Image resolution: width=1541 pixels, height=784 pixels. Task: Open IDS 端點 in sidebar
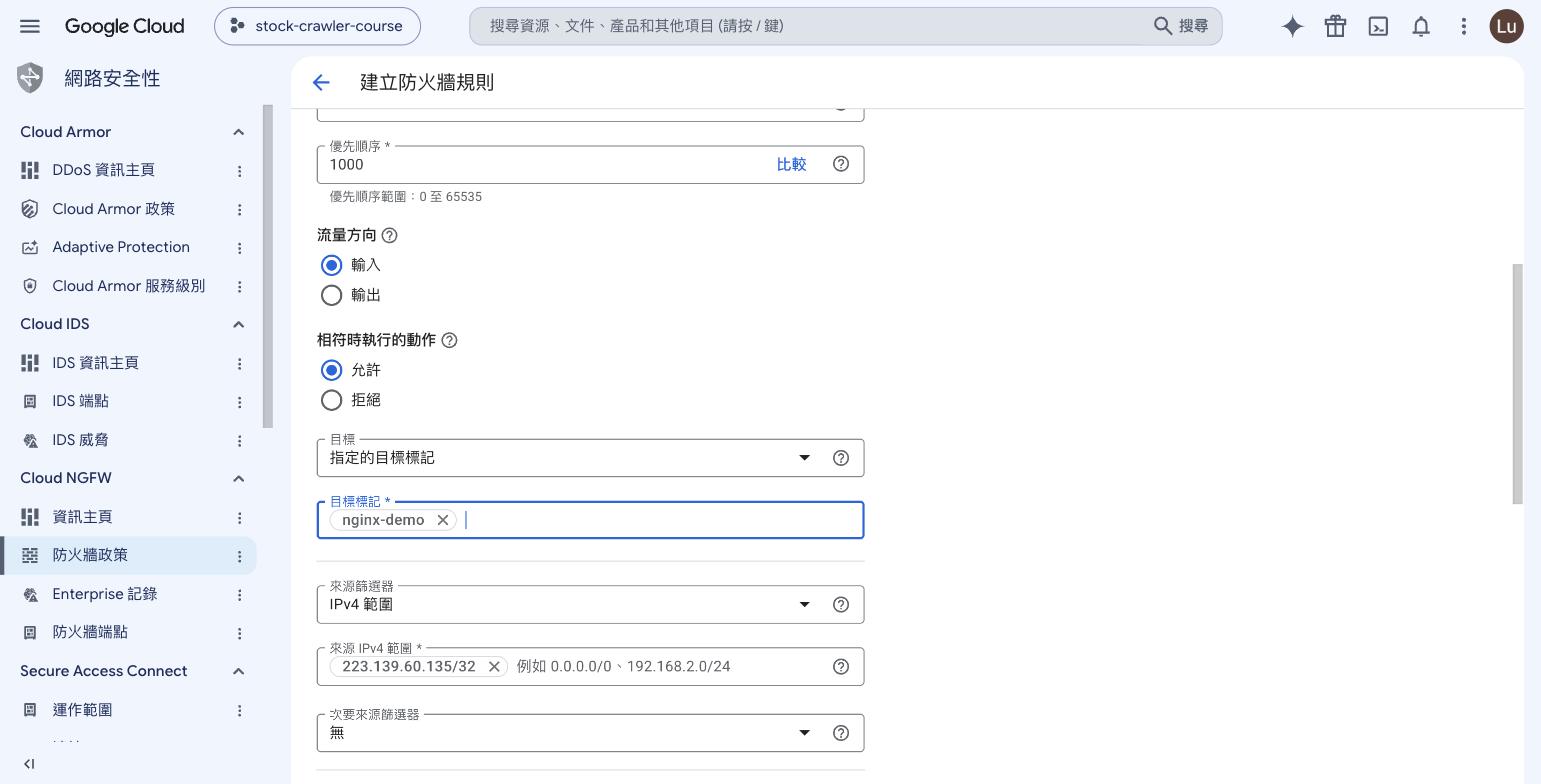(80, 401)
